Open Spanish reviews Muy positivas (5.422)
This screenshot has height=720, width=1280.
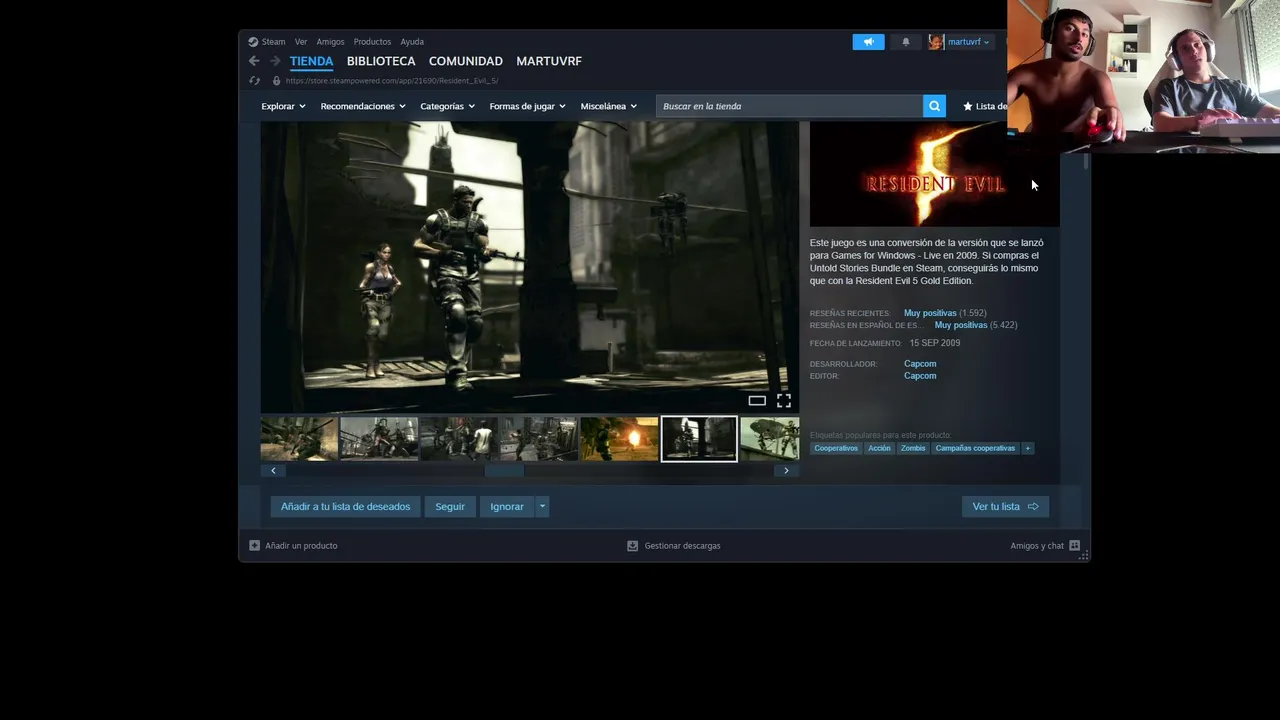coord(976,325)
